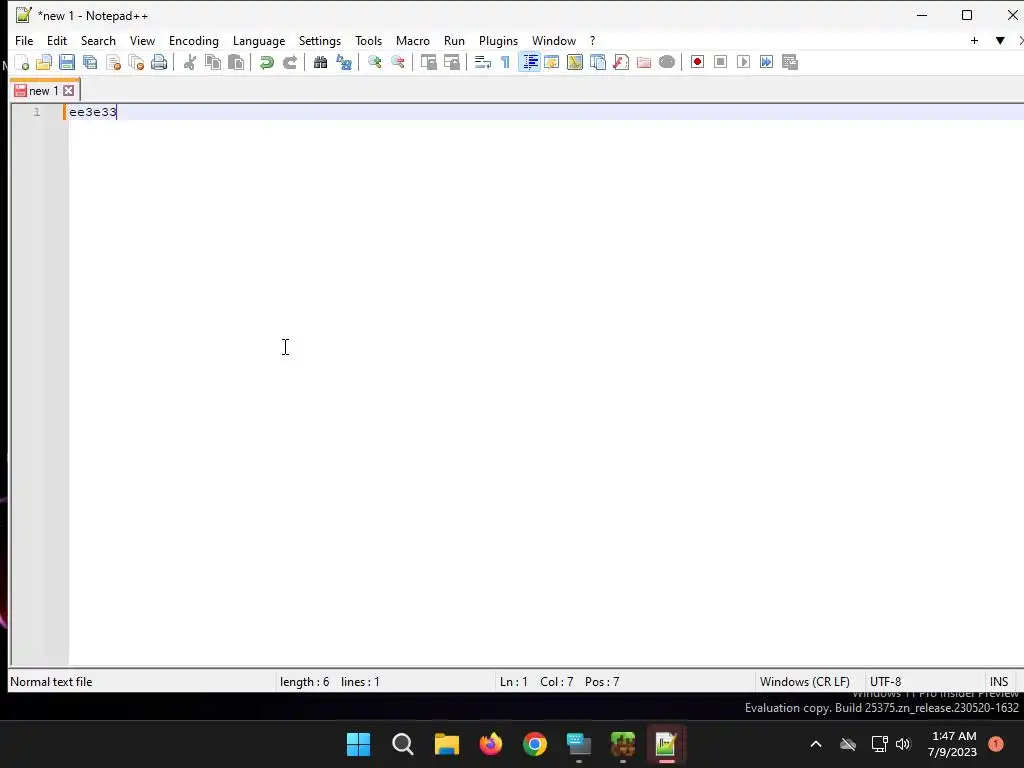Click the Synchronize Horizontal Scrolling icon
The width and height of the screenshot is (1024, 768).
(452, 62)
